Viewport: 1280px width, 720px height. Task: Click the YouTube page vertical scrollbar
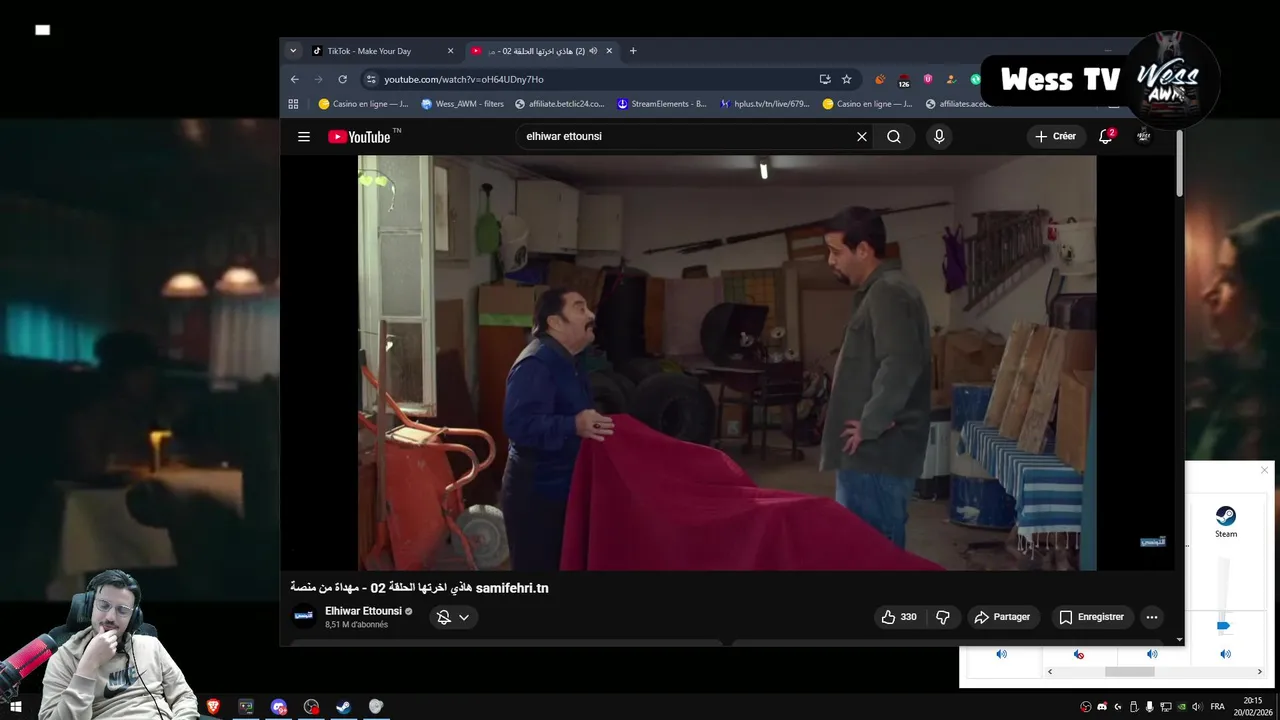point(1180,165)
